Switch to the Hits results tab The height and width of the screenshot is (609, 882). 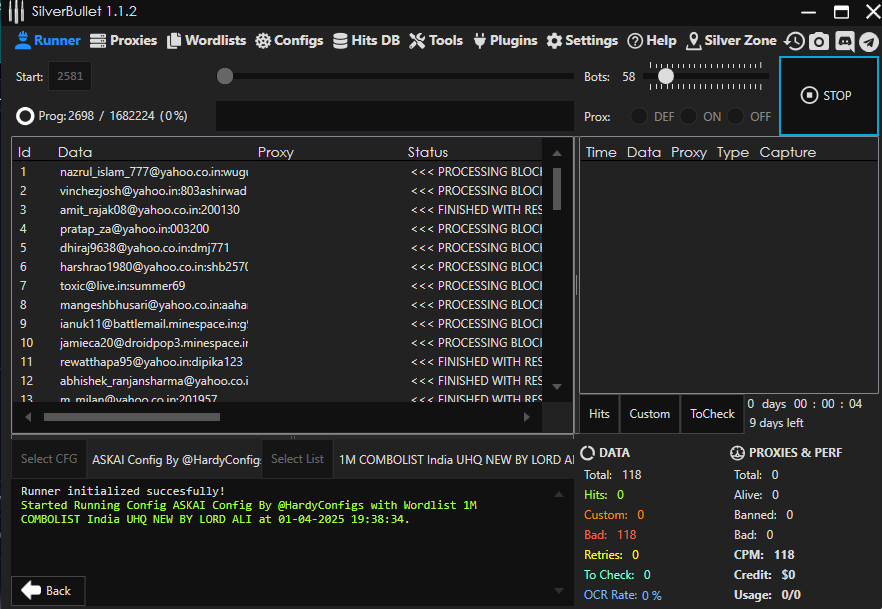pos(599,414)
